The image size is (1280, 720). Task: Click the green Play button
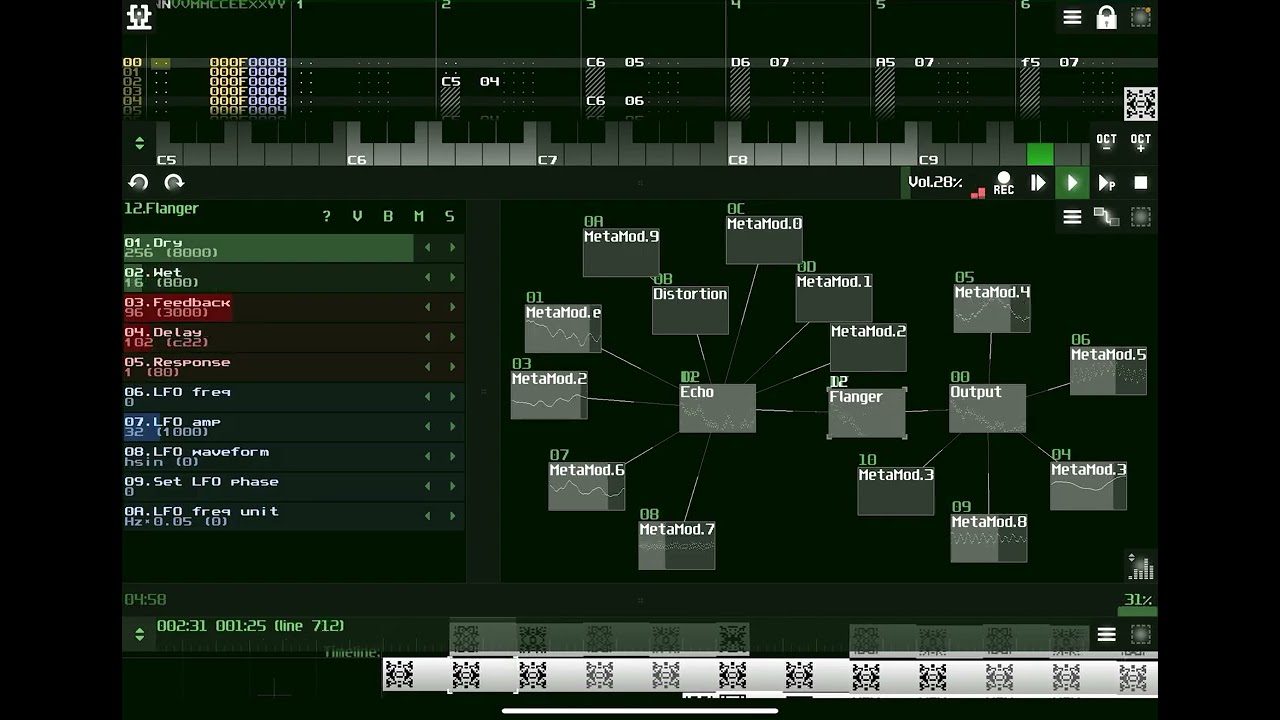pos(1072,183)
